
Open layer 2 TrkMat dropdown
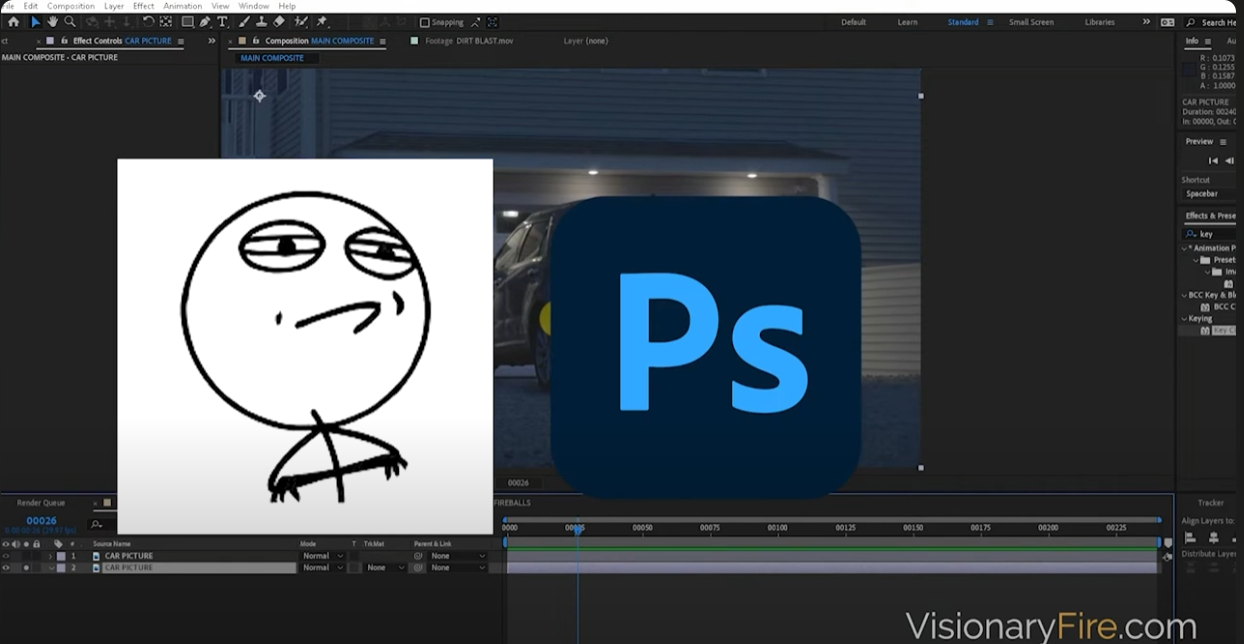coord(385,567)
